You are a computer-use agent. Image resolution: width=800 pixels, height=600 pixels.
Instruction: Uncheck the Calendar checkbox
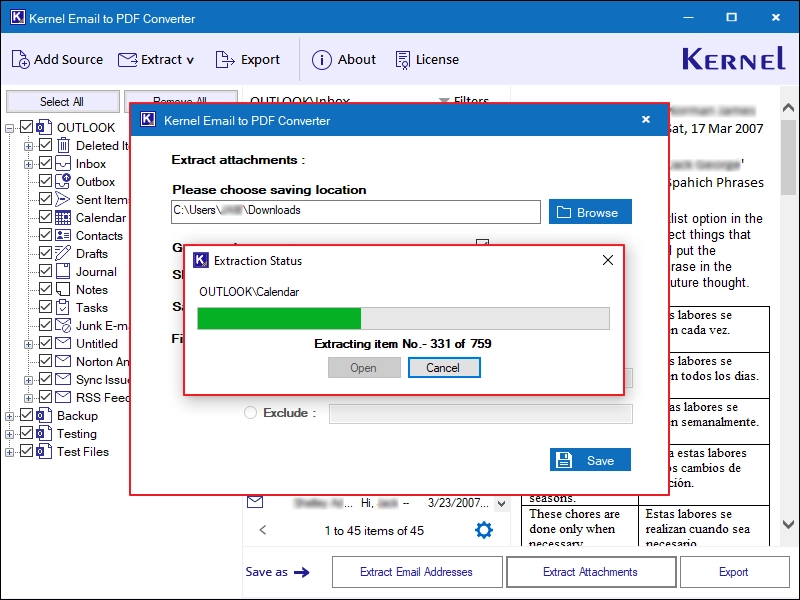pos(45,217)
